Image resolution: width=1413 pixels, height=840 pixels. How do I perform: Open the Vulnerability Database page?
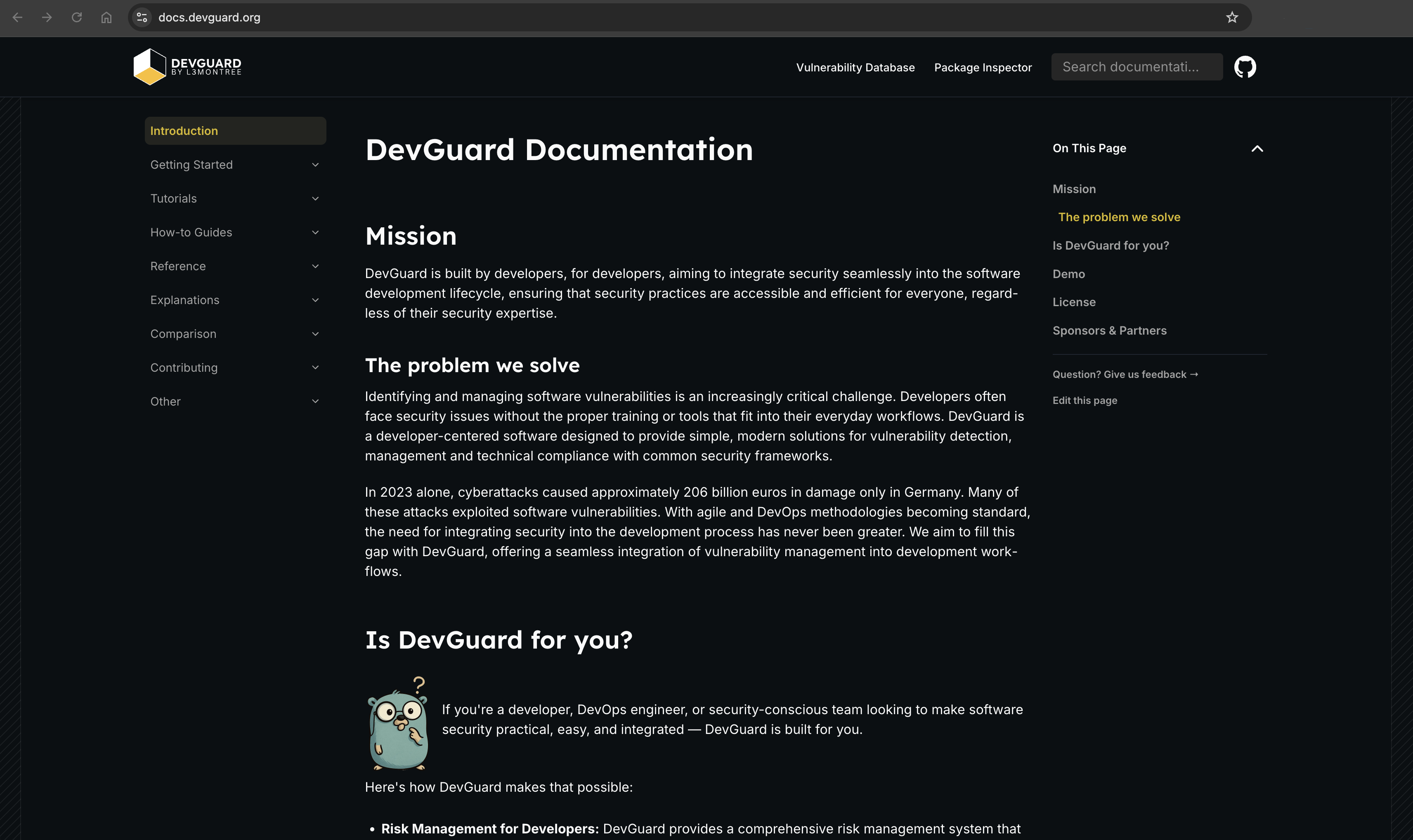point(855,67)
